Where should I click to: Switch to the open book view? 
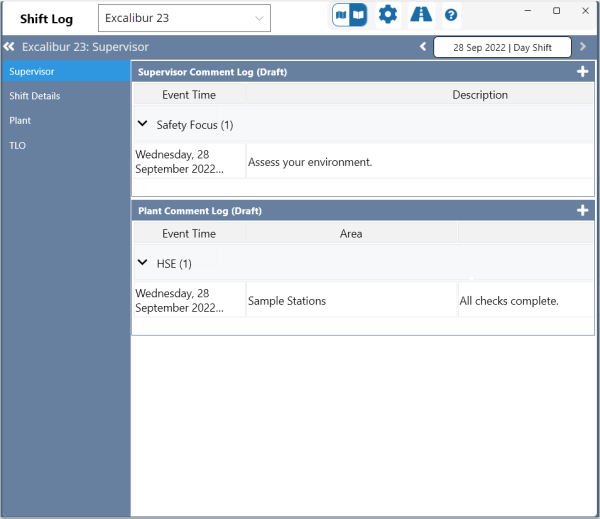[358, 15]
